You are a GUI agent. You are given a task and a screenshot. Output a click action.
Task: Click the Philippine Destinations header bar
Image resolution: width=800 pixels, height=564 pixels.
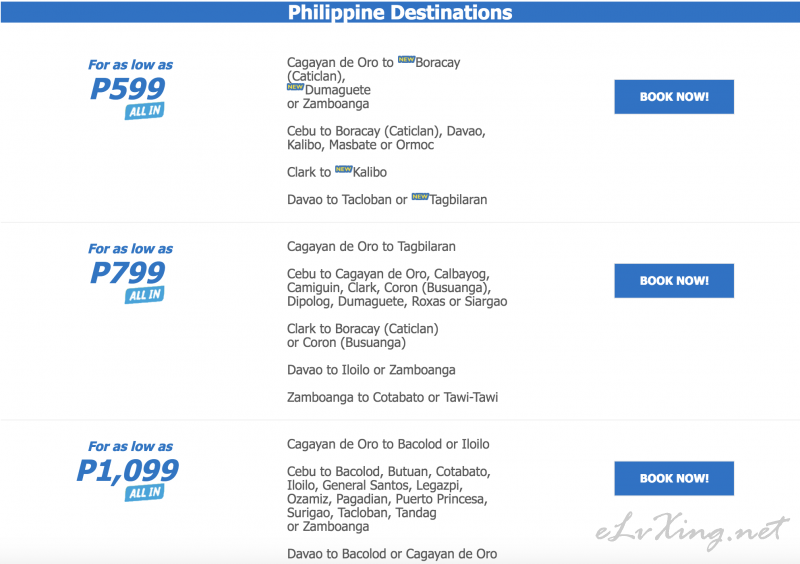tap(400, 12)
